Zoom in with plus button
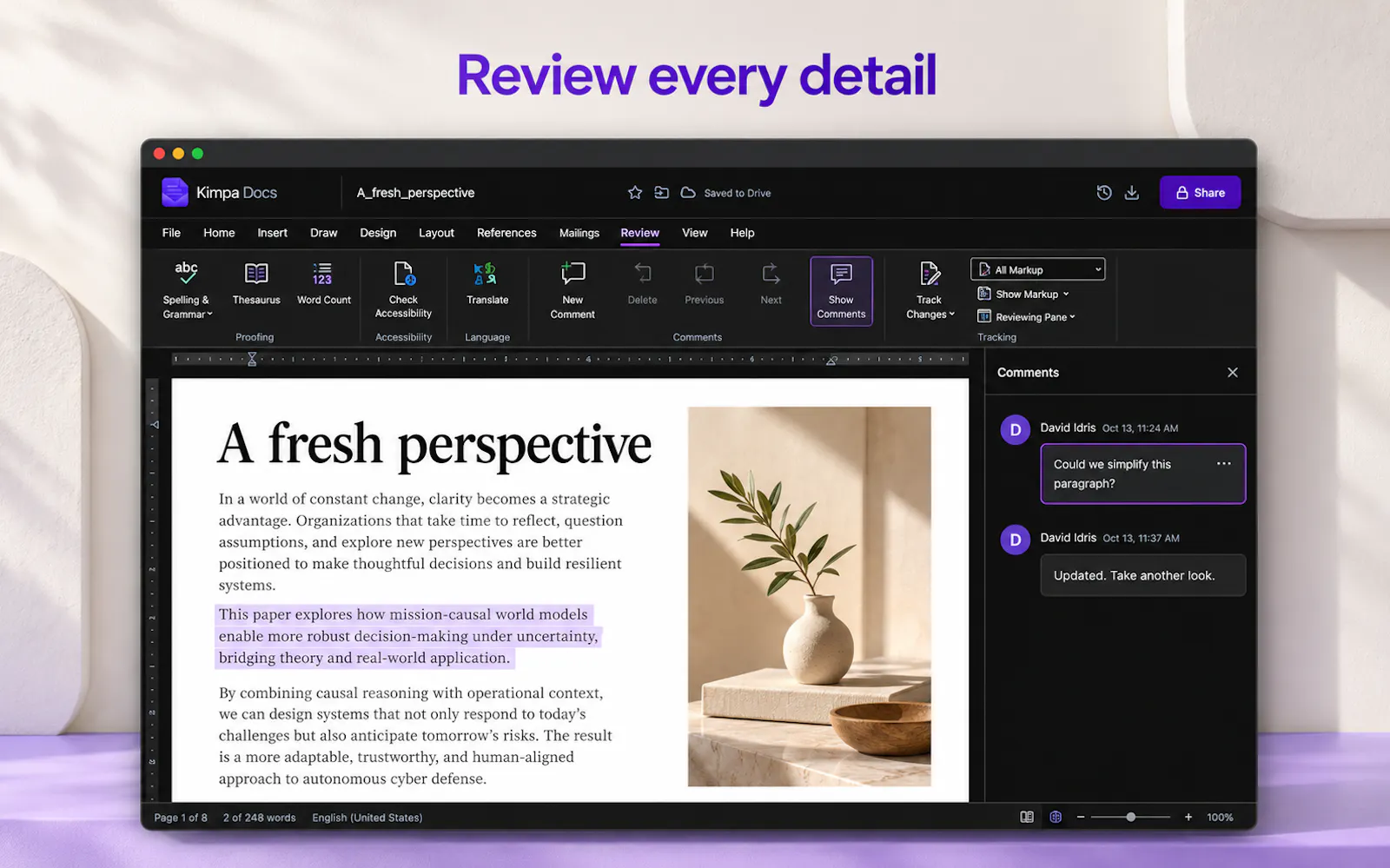1390x868 pixels. click(1188, 818)
